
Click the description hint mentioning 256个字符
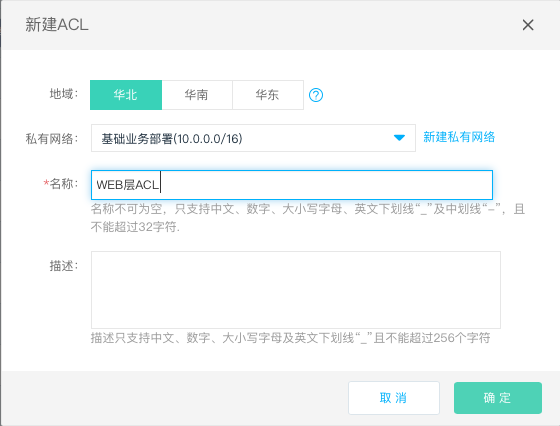(290, 337)
